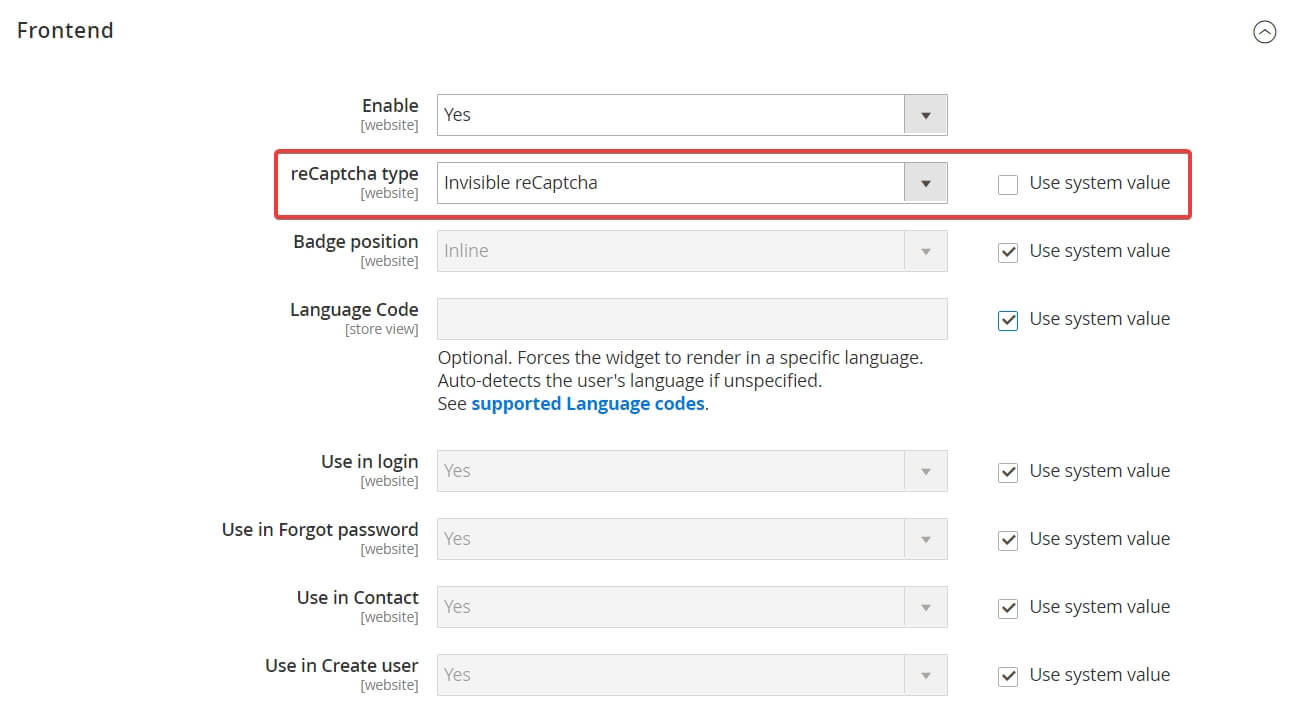
Task: Uncheck Use system value for Badge position
Action: point(1008,252)
